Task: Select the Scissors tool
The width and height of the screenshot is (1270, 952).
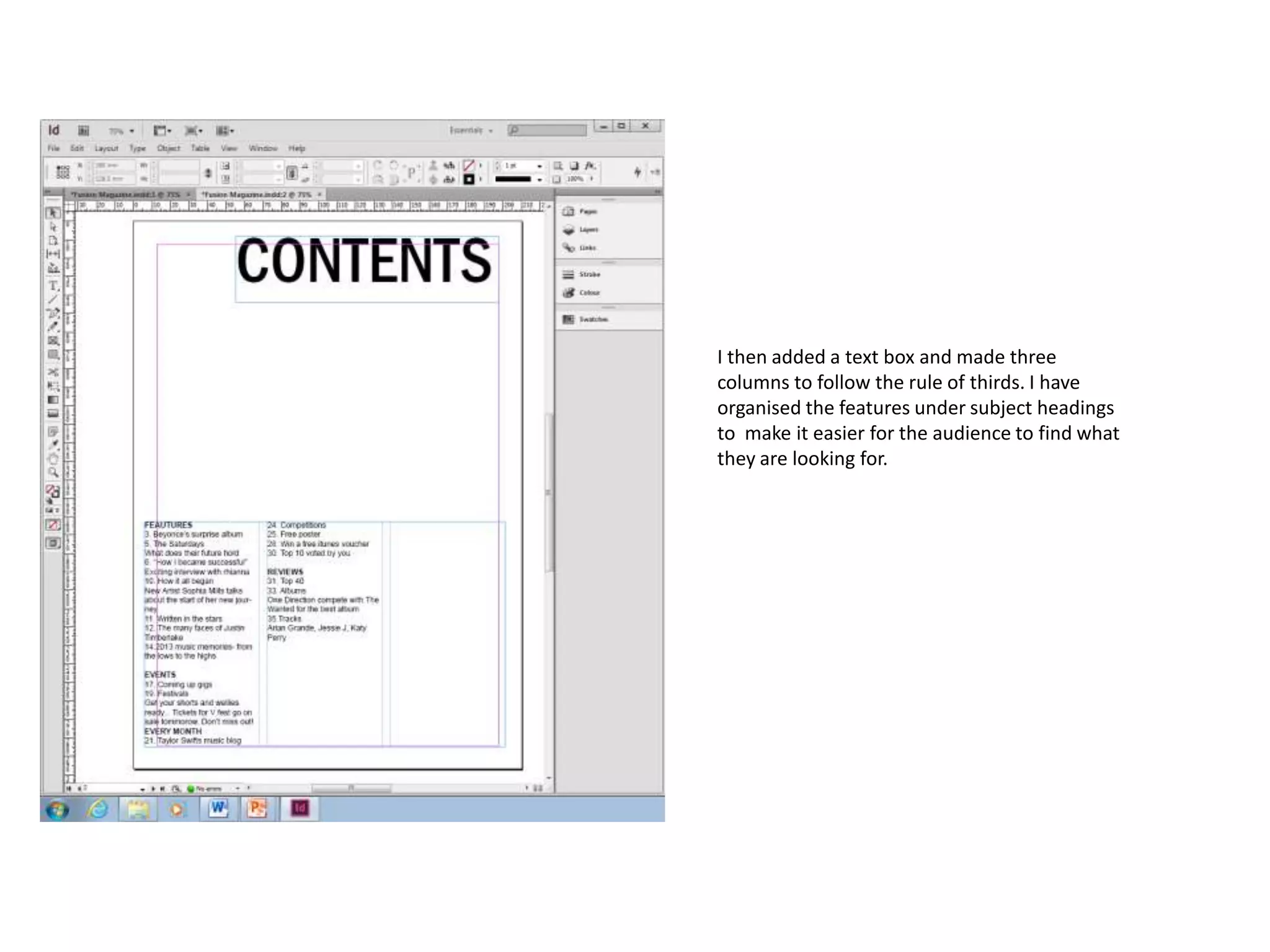Action: (x=53, y=372)
